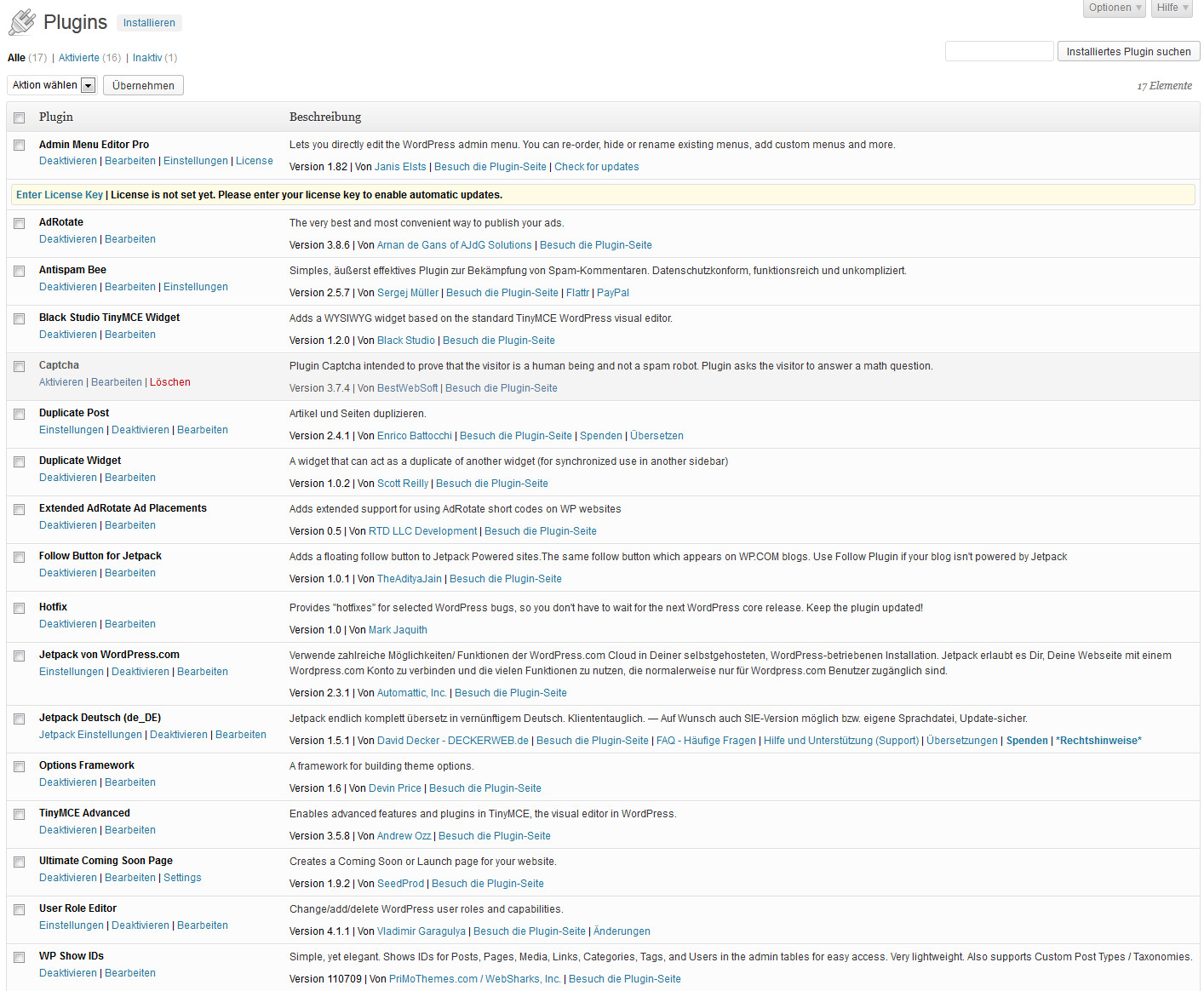This screenshot has height=991, width=1204.
Task: Open Einstellungen for Antispam Bee
Action: [196, 287]
